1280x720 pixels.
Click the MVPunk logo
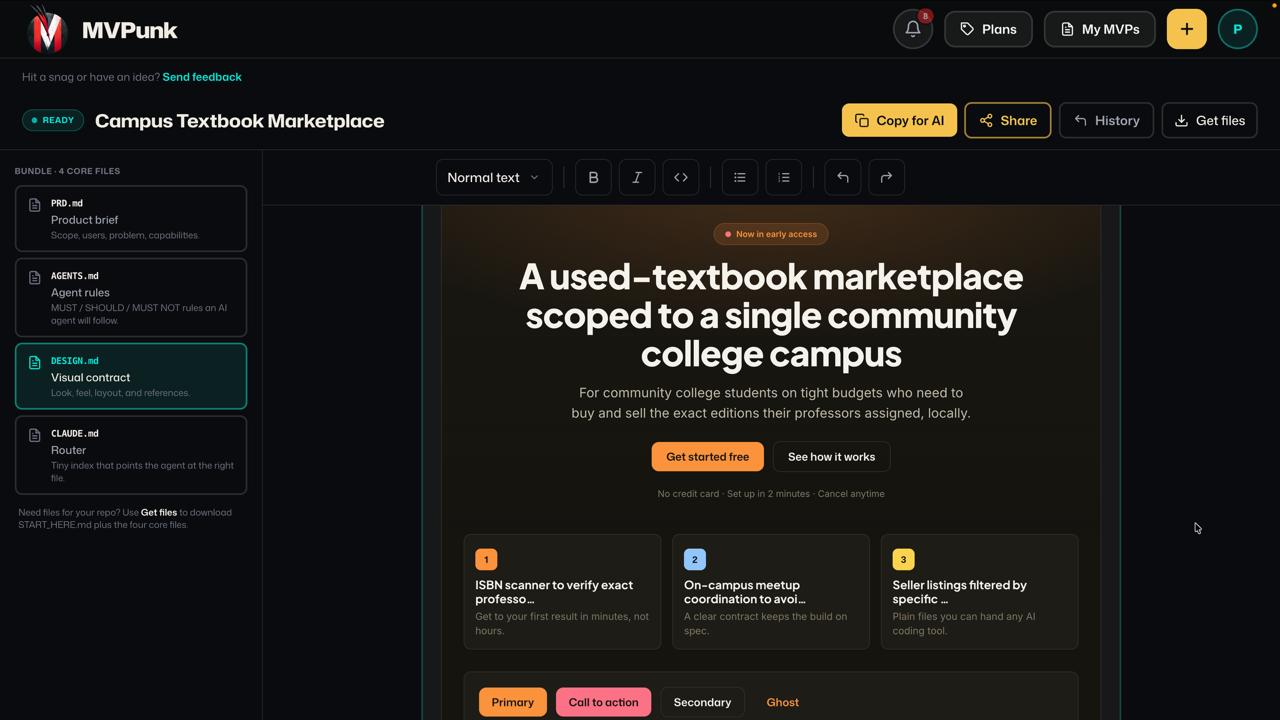(x=103, y=29)
